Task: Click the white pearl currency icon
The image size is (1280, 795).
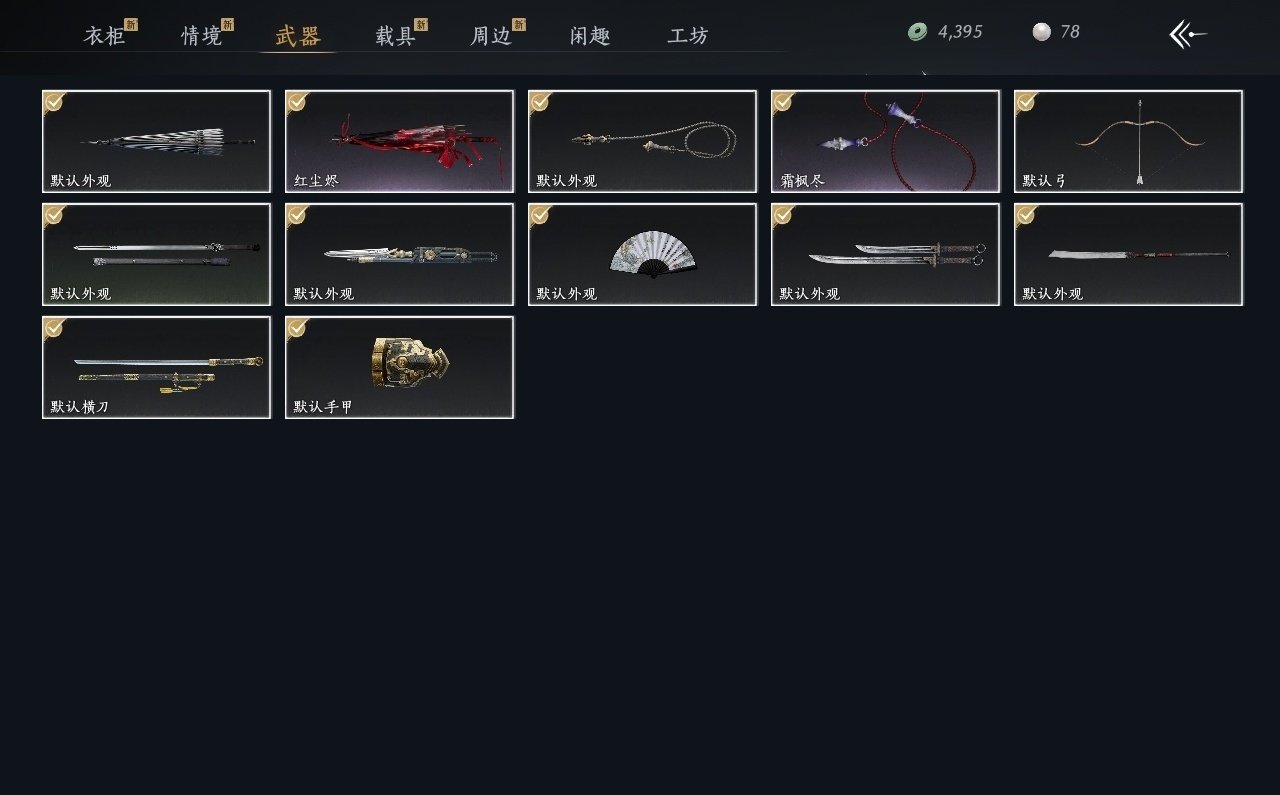Action: [1042, 32]
